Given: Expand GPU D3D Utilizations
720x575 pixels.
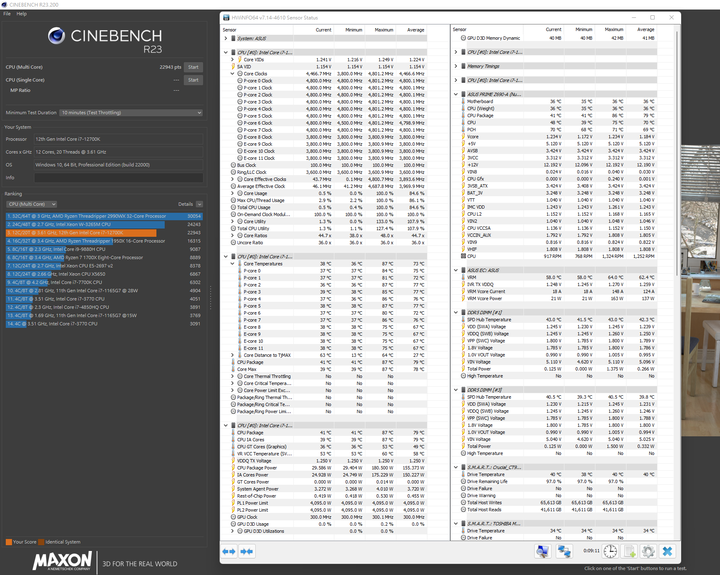Looking at the screenshot, I should [x=232, y=531].
